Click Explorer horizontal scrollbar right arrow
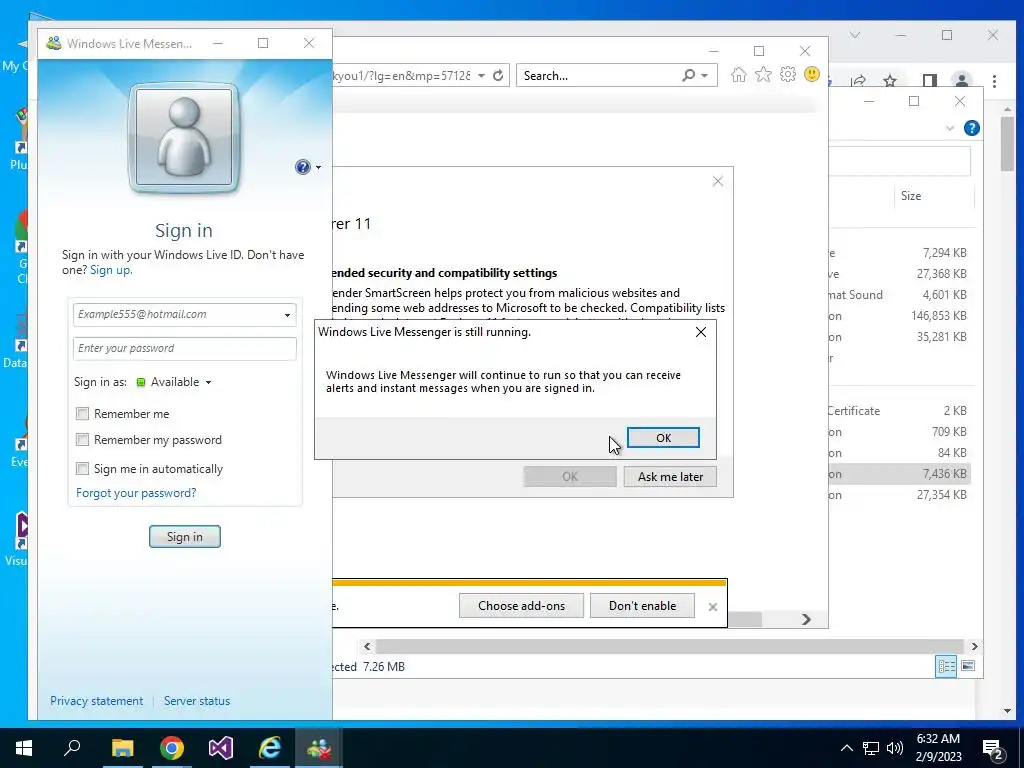The width and height of the screenshot is (1024, 768). click(974, 647)
